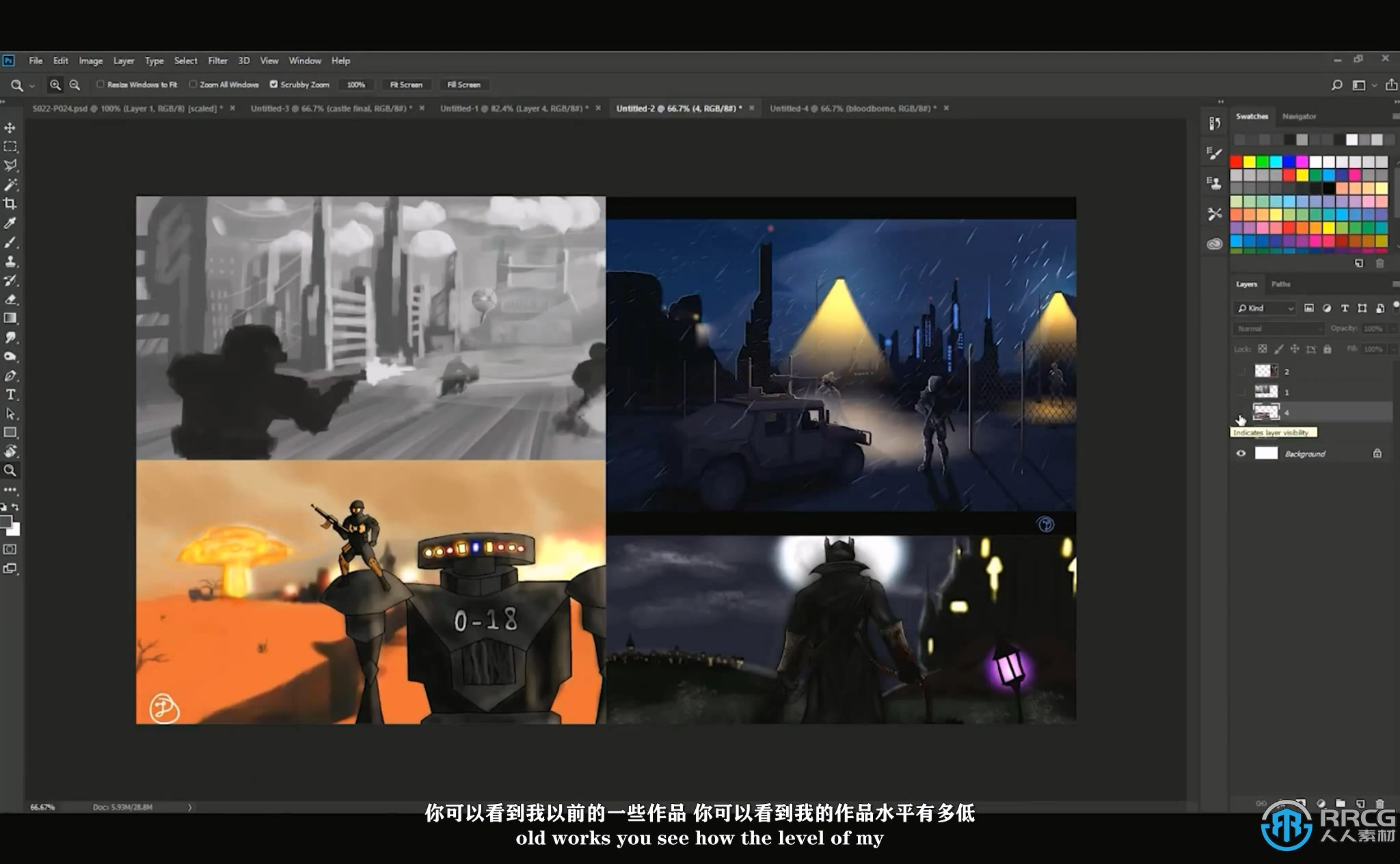Close the S022-P024.psd document tab
This screenshot has height=864, width=1400.
click(x=232, y=108)
